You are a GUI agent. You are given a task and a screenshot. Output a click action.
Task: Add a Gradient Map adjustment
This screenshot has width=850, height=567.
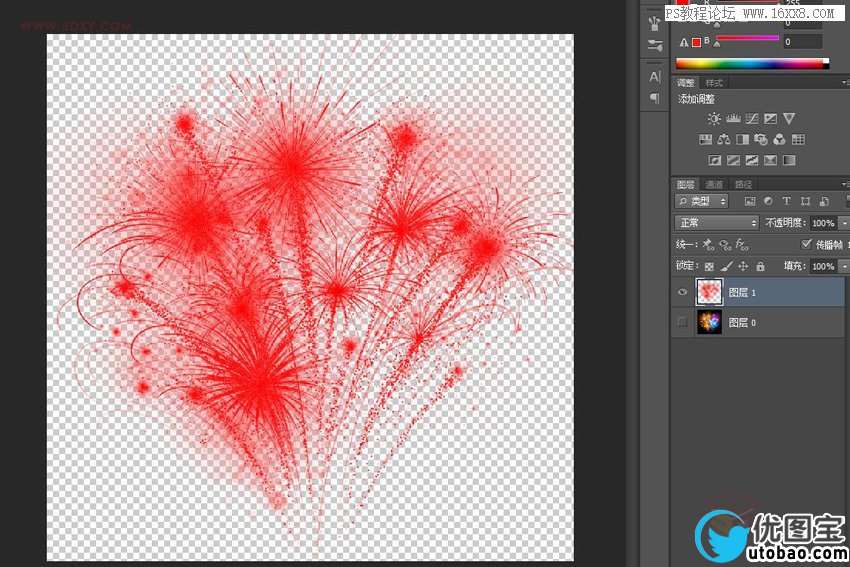(x=789, y=160)
